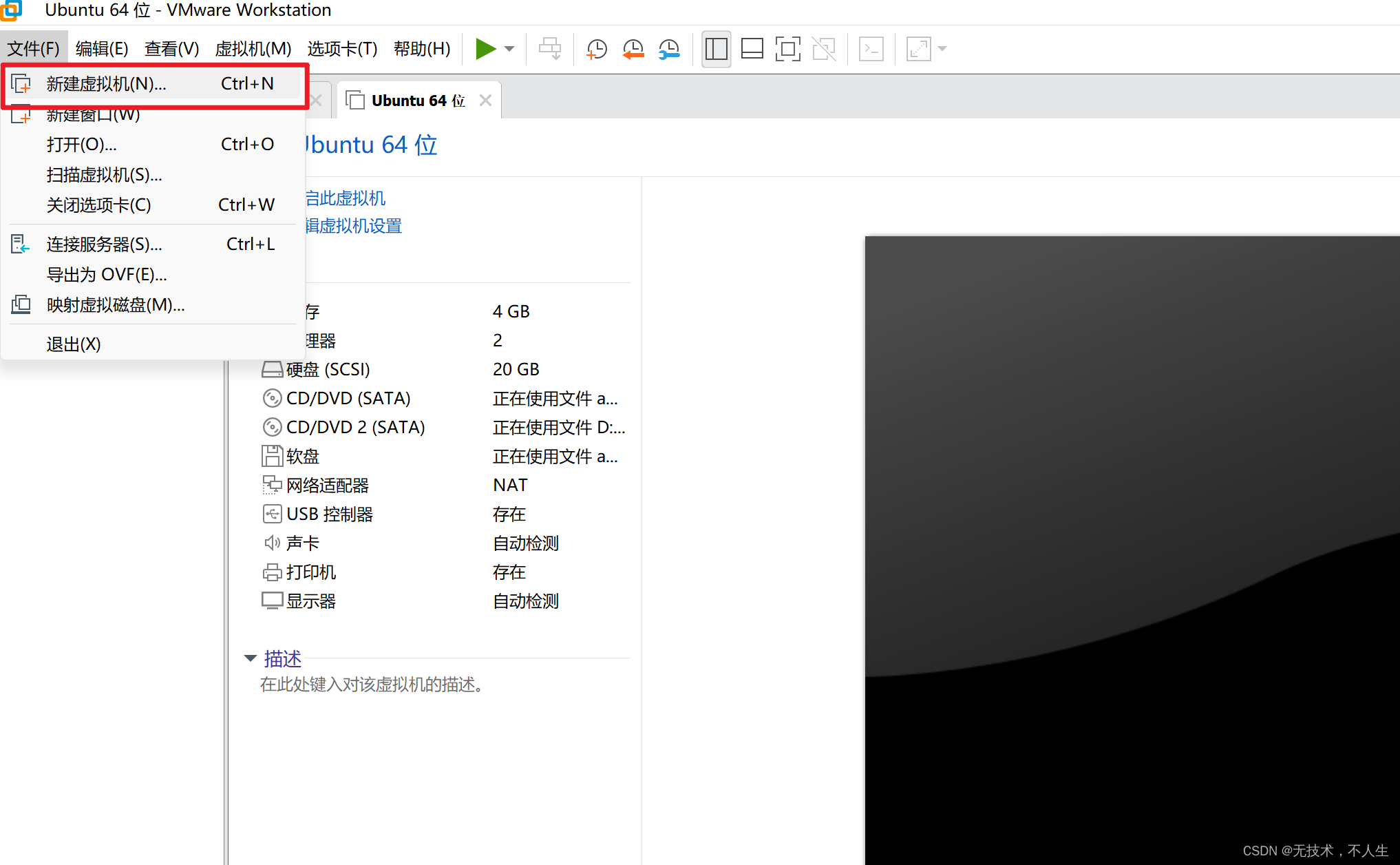The width and height of the screenshot is (1400, 865).
Task: Revert to snapshot using the clock-arrow icon
Action: [x=633, y=49]
